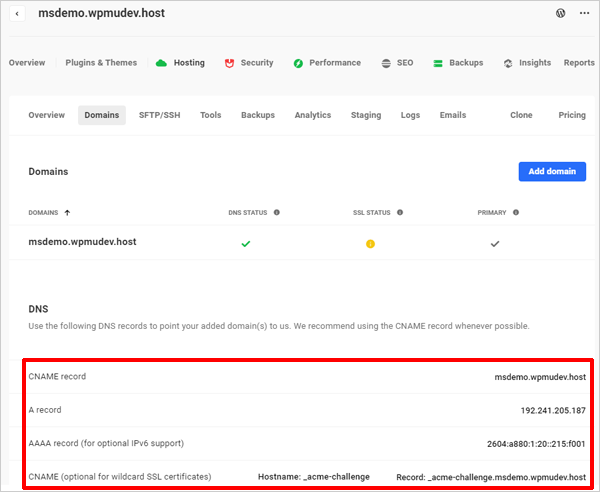The width and height of the screenshot is (600, 492).
Task: Click the Performance lightning icon
Action: [298, 64]
